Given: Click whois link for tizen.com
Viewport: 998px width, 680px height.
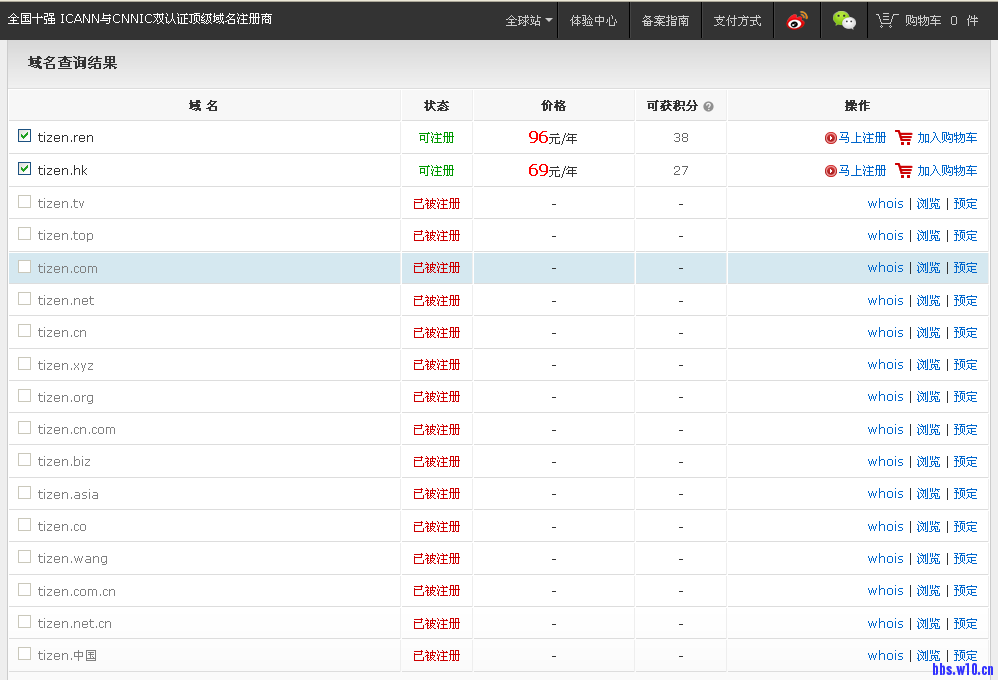Looking at the screenshot, I should 885,268.
